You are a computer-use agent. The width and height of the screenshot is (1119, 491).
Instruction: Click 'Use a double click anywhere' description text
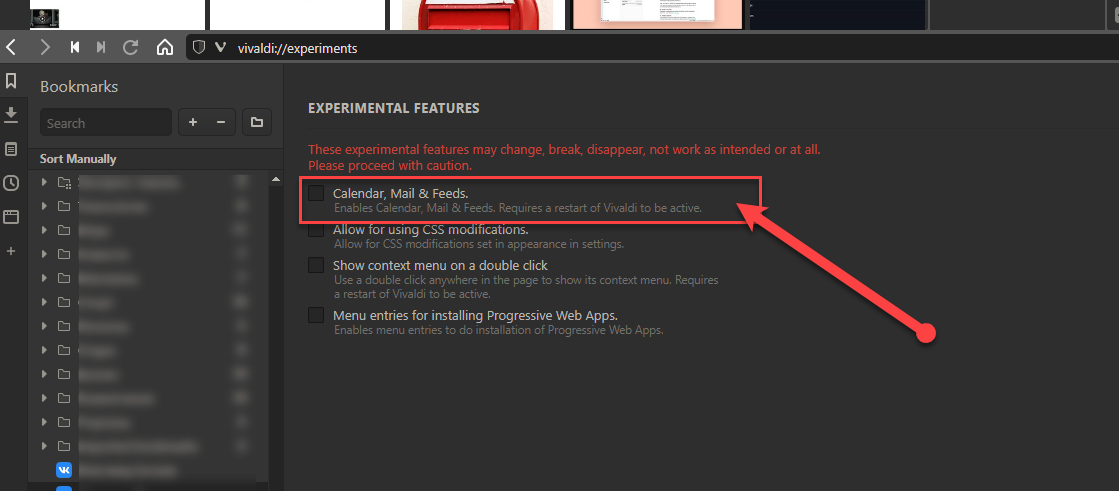tap(526, 286)
